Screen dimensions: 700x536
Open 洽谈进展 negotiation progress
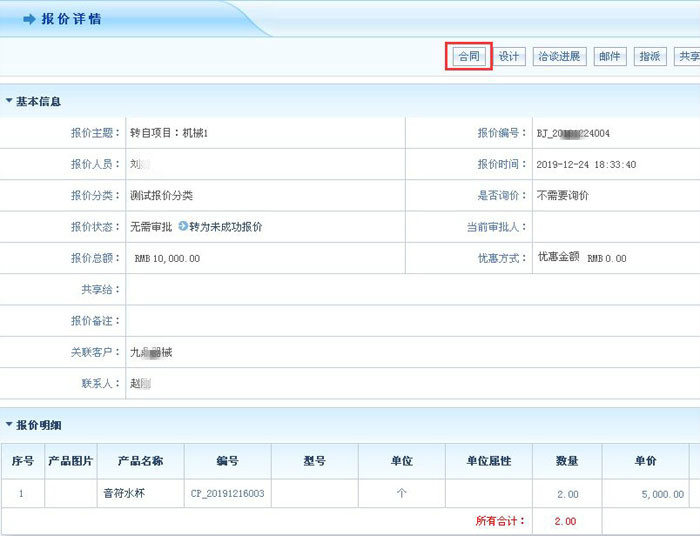click(x=558, y=57)
